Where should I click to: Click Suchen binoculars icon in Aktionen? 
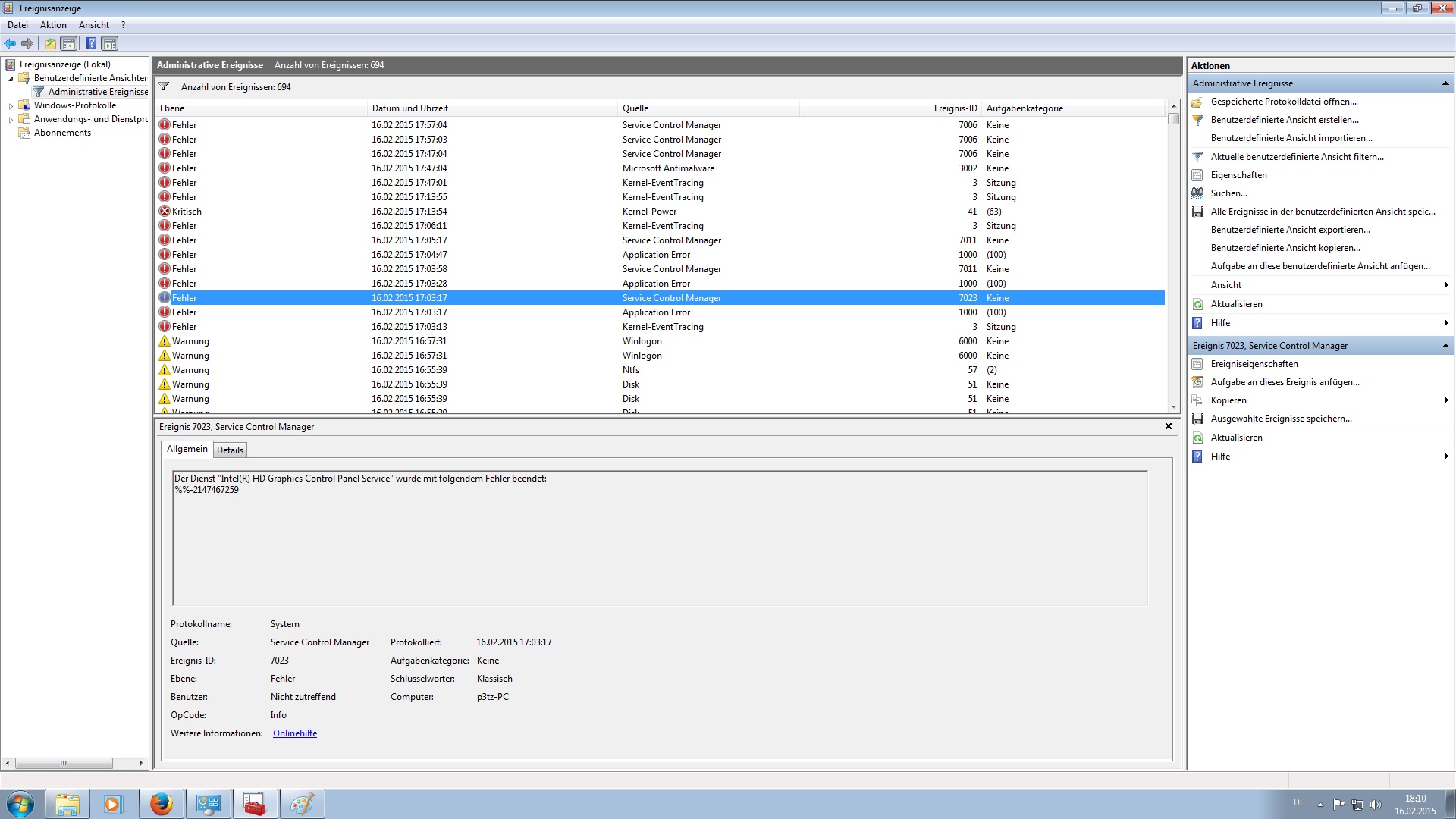click(x=1197, y=193)
